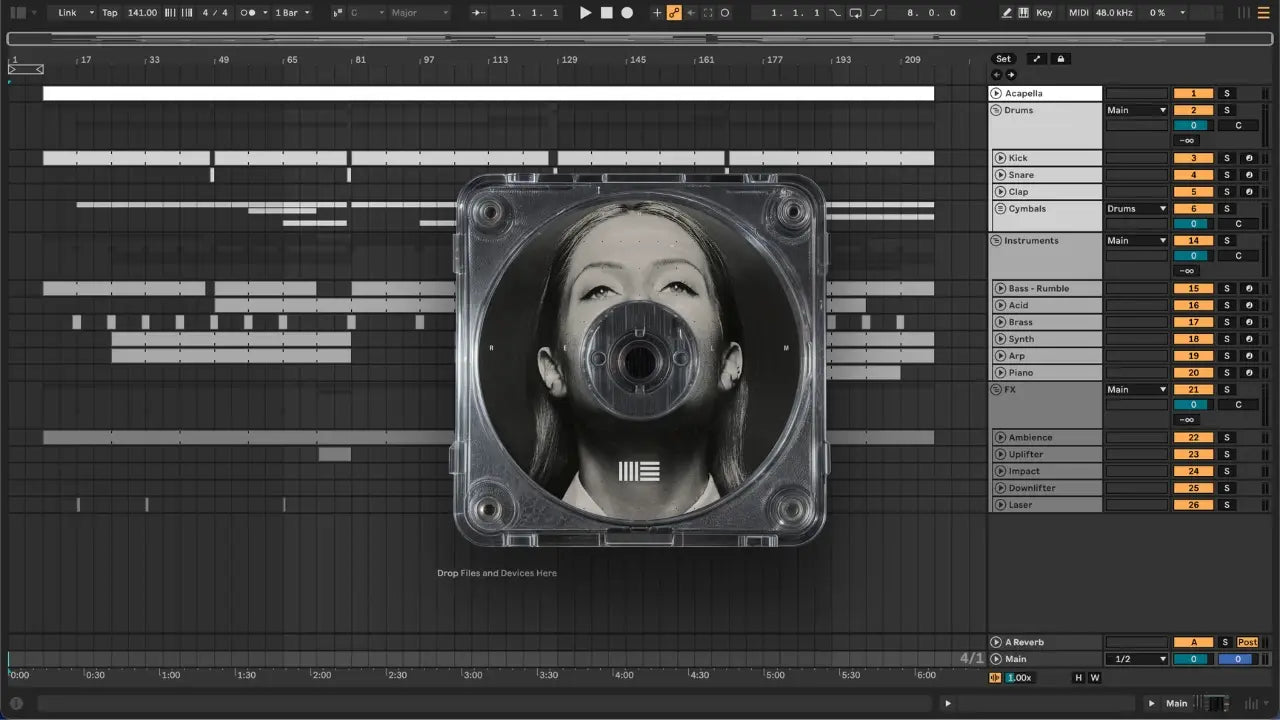Click the Session Record circle icon
Screen dimensions: 1280x720
725,13
